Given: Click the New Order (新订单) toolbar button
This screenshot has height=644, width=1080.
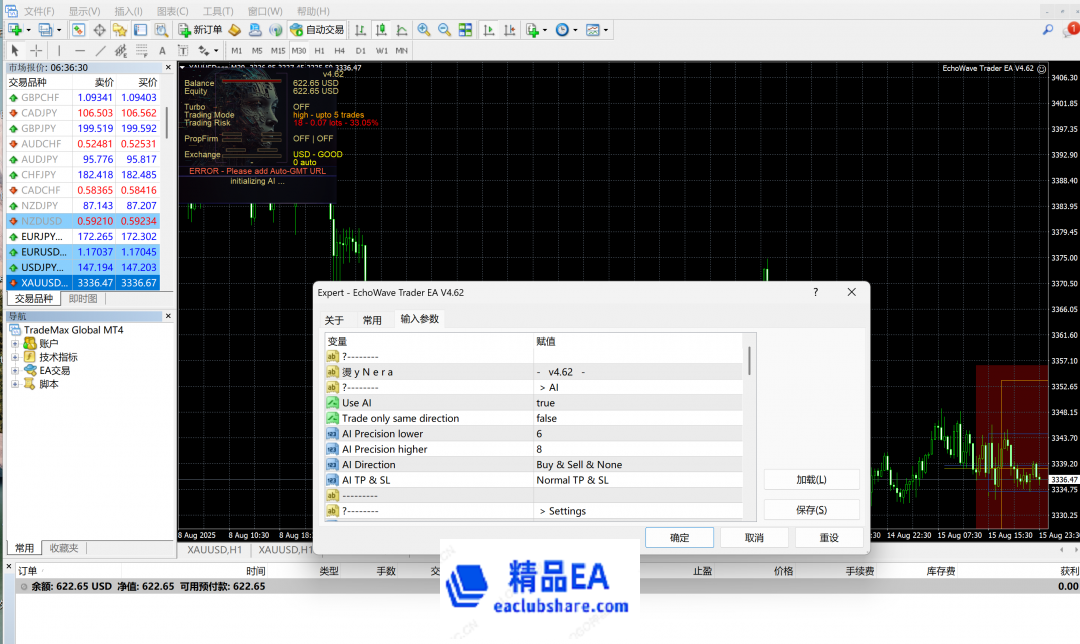Looking at the screenshot, I should [200, 30].
